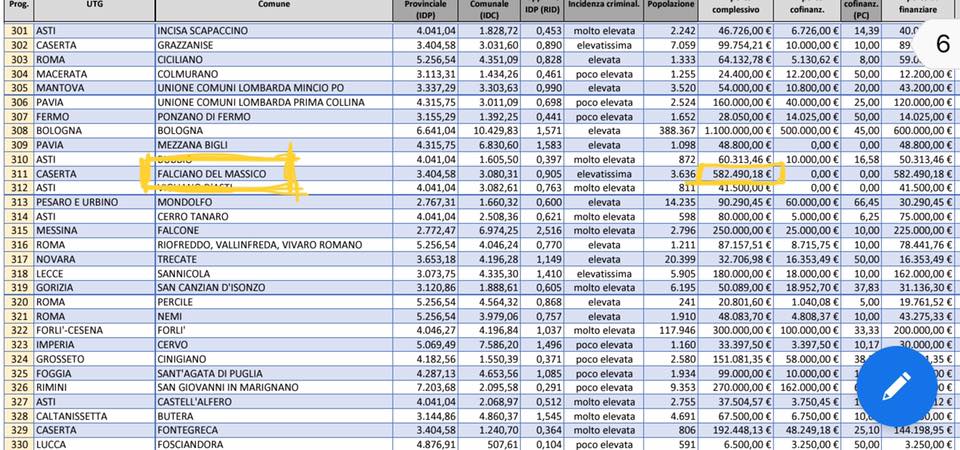Select the UTG column header
The height and width of the screenshot is (450, 960).
94,10
